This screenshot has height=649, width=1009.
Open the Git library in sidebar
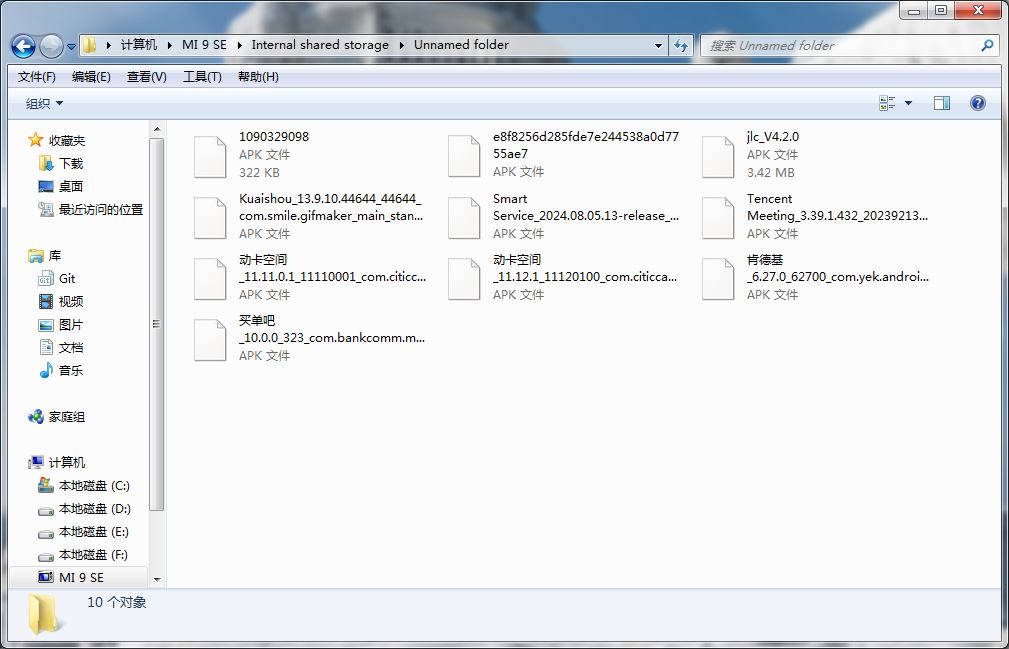click(x=67, y=279)
